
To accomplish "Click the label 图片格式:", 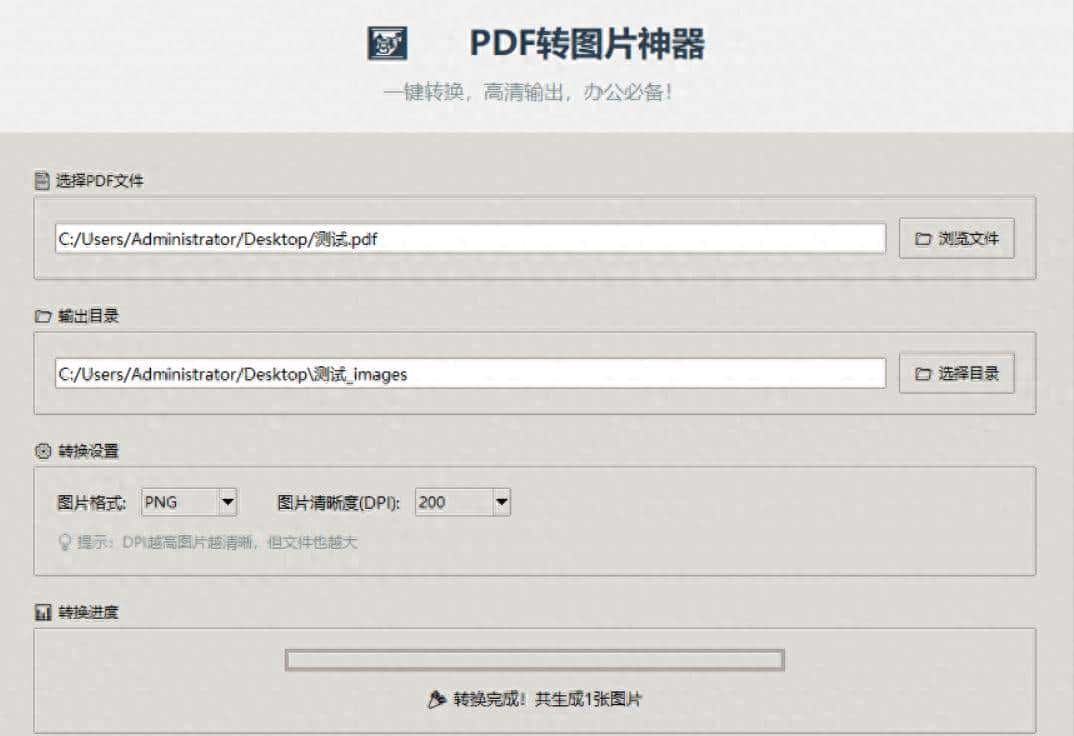I will click(91, 503).
